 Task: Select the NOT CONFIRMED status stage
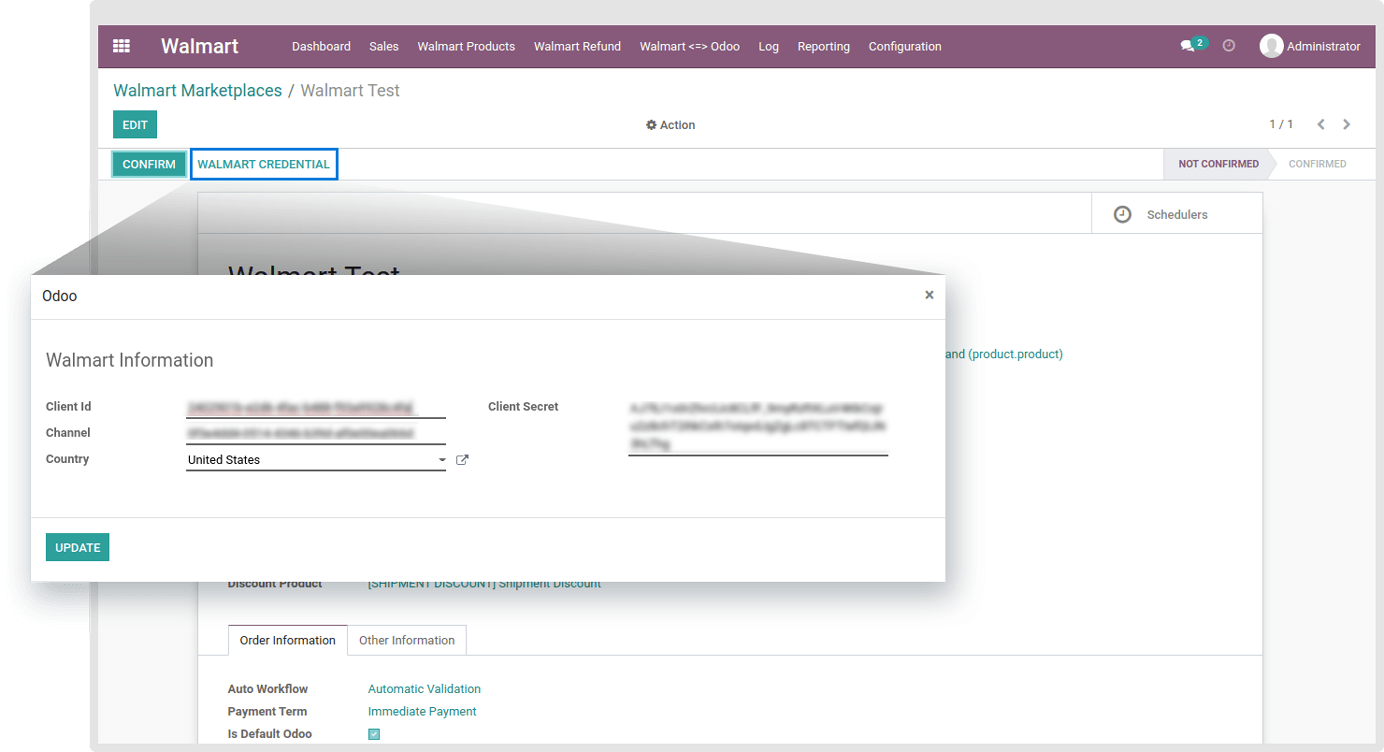(1218, 164)
